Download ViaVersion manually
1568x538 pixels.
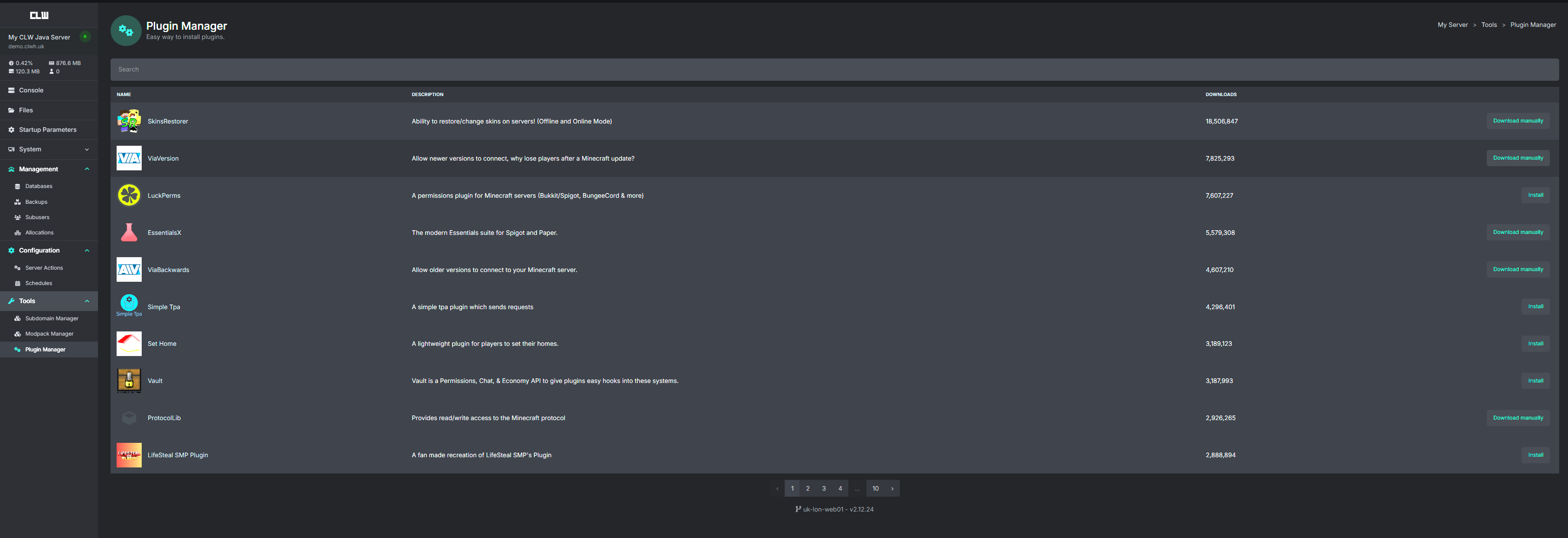1517,158
